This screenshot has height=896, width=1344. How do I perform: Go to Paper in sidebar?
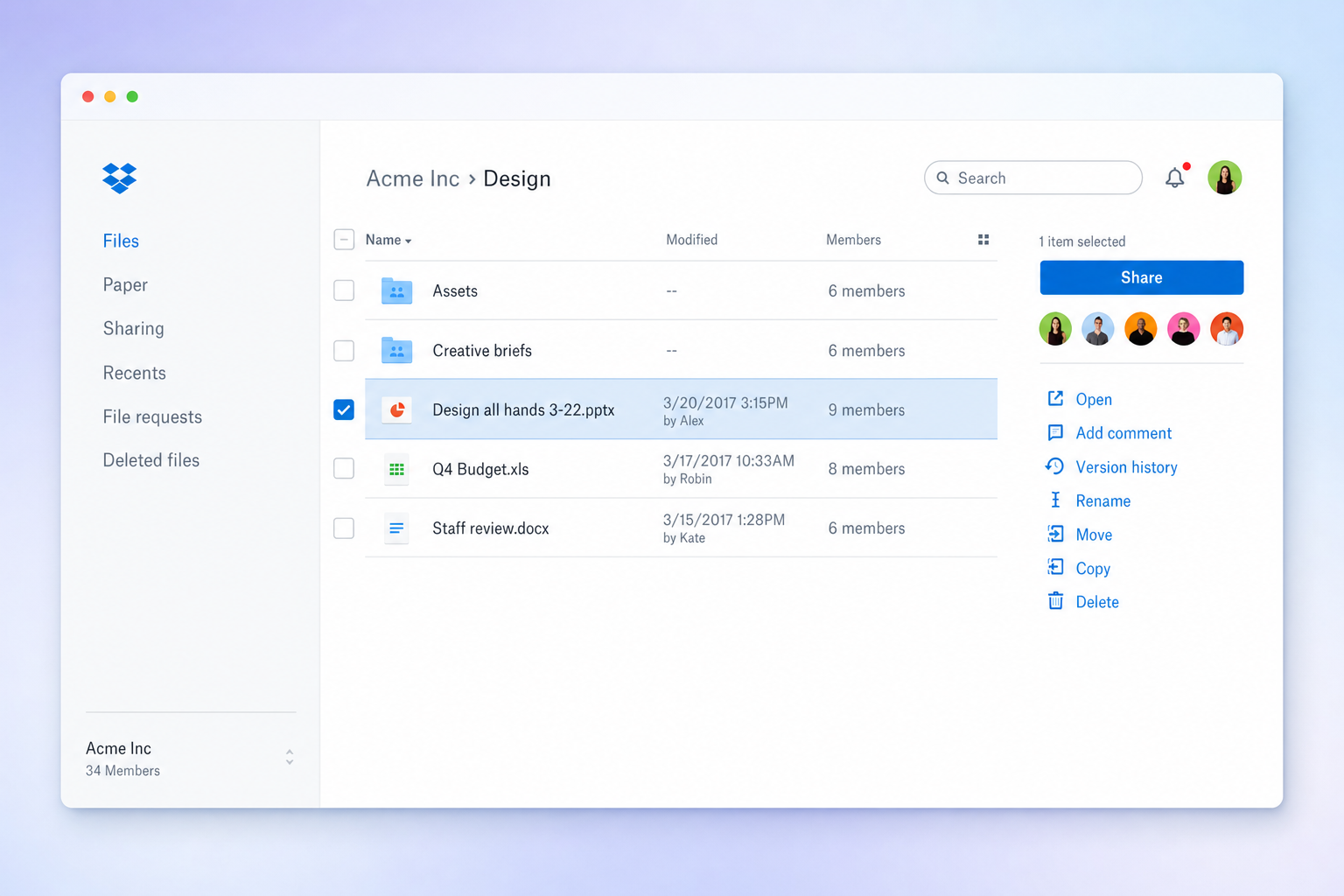(x=125, y=284)
